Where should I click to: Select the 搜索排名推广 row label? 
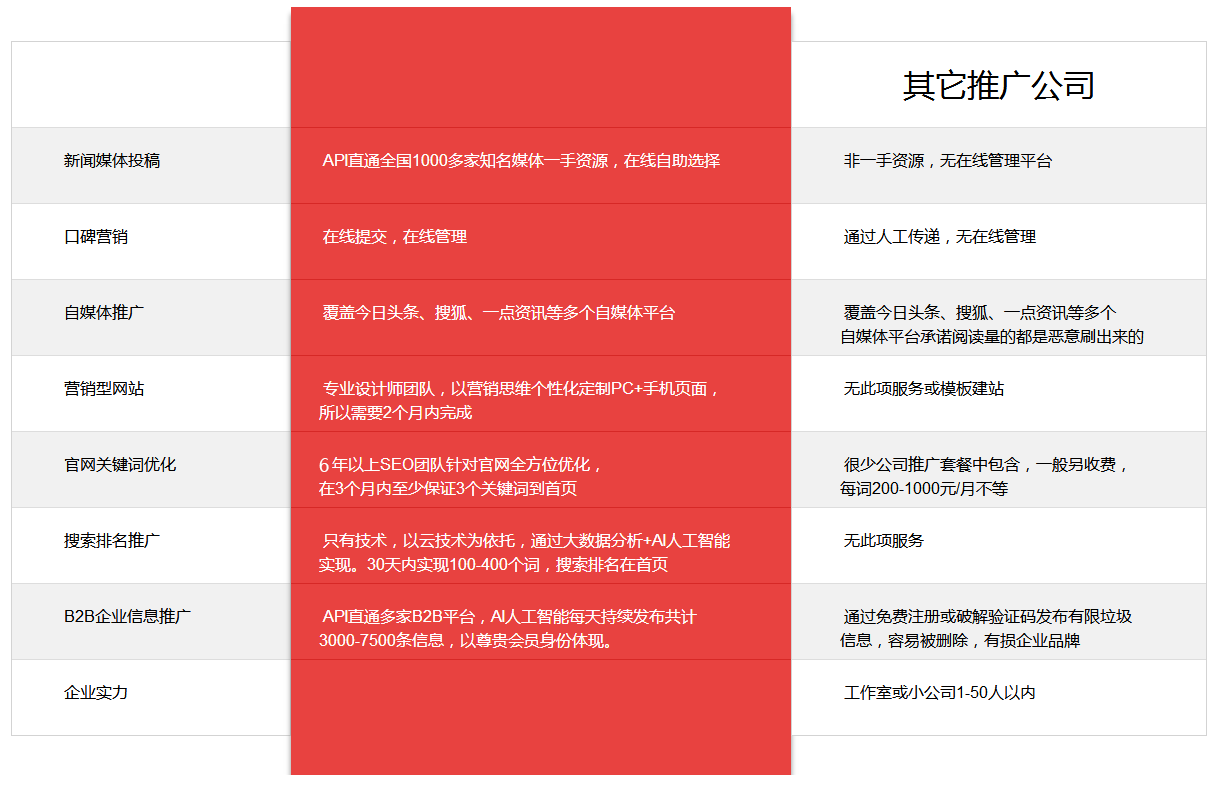tap(112, 541)
